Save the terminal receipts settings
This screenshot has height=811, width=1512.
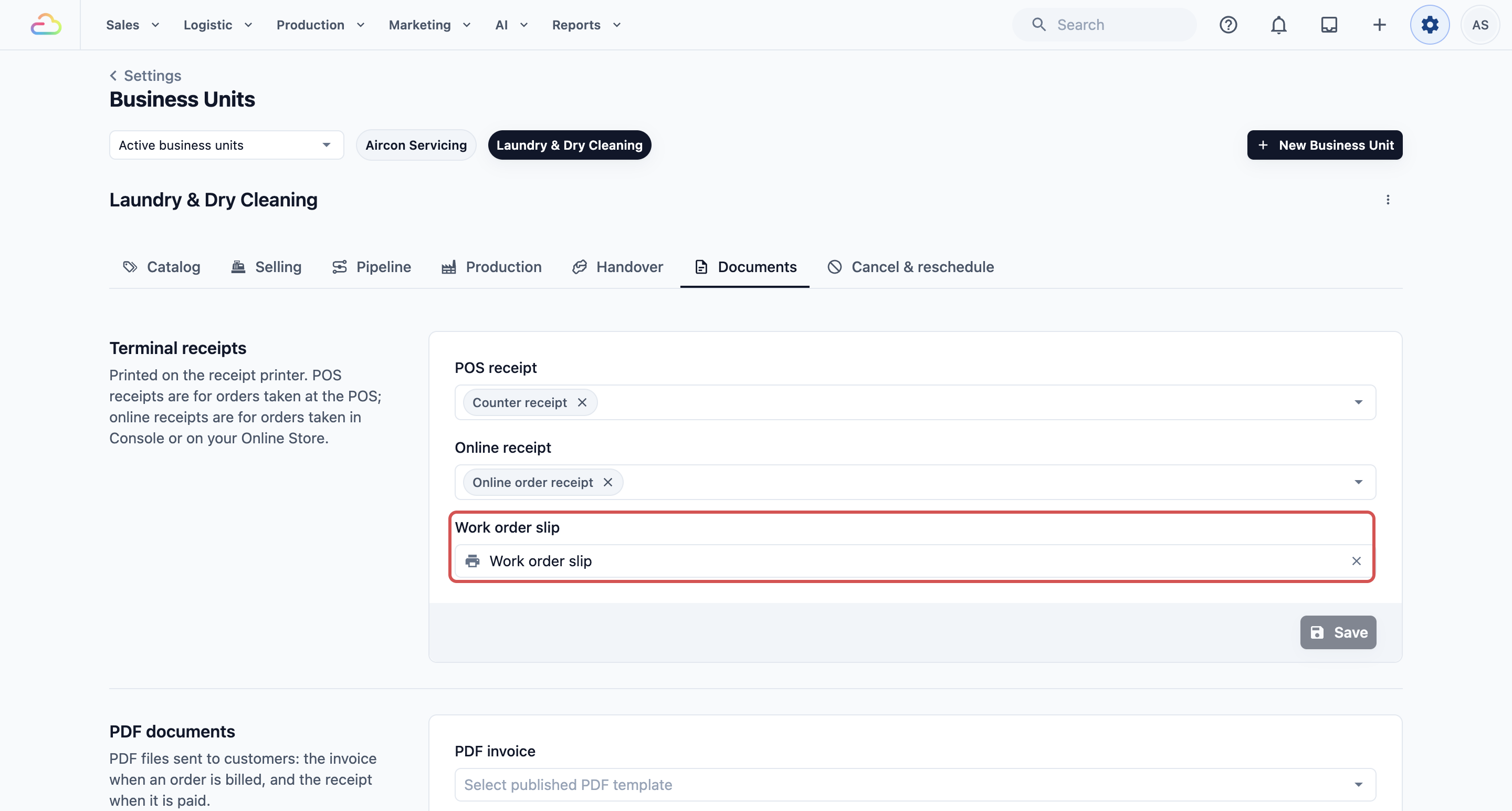coord(1338,632)
